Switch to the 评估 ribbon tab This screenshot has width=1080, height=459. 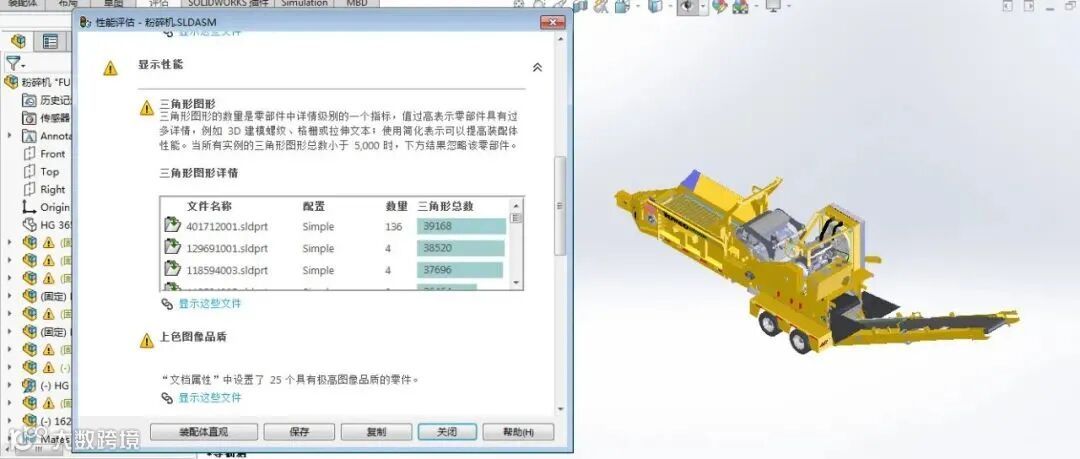pyautogui.click(x=158, y=3)
